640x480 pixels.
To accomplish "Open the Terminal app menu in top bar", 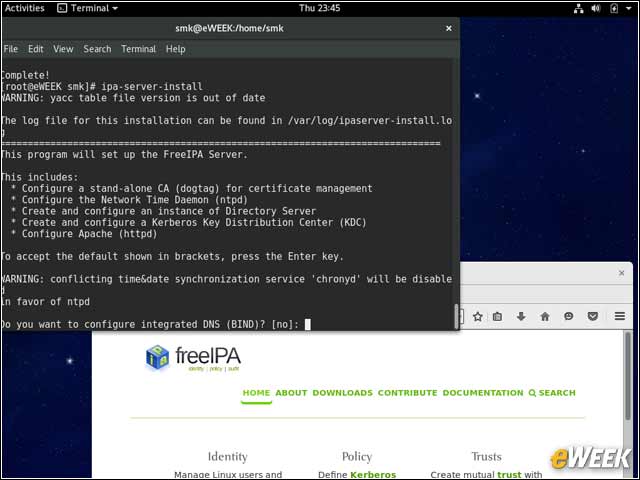I will point(87,8).
